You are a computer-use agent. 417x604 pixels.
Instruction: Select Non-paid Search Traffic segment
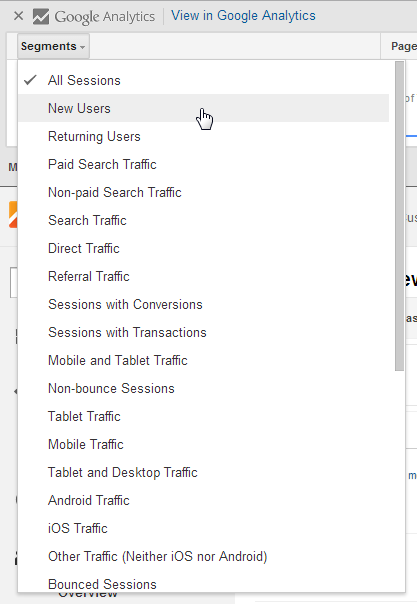(x=203, y=192)
